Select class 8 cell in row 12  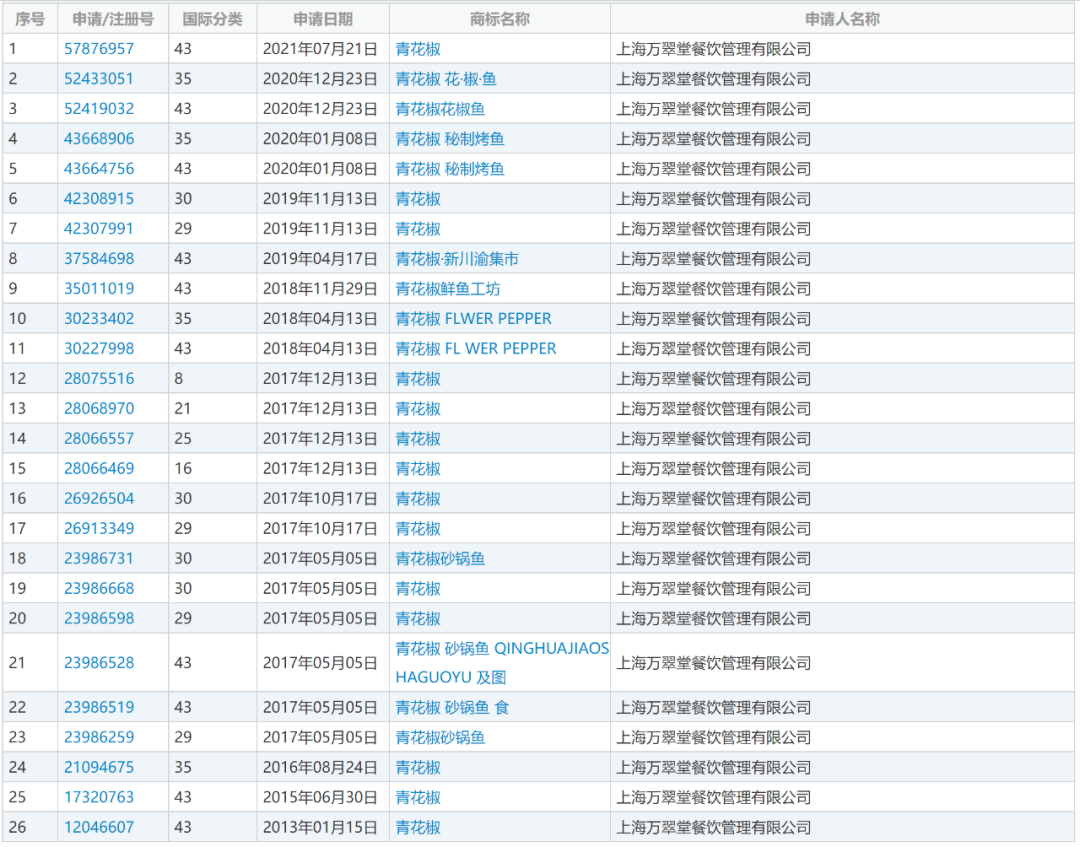212,378
